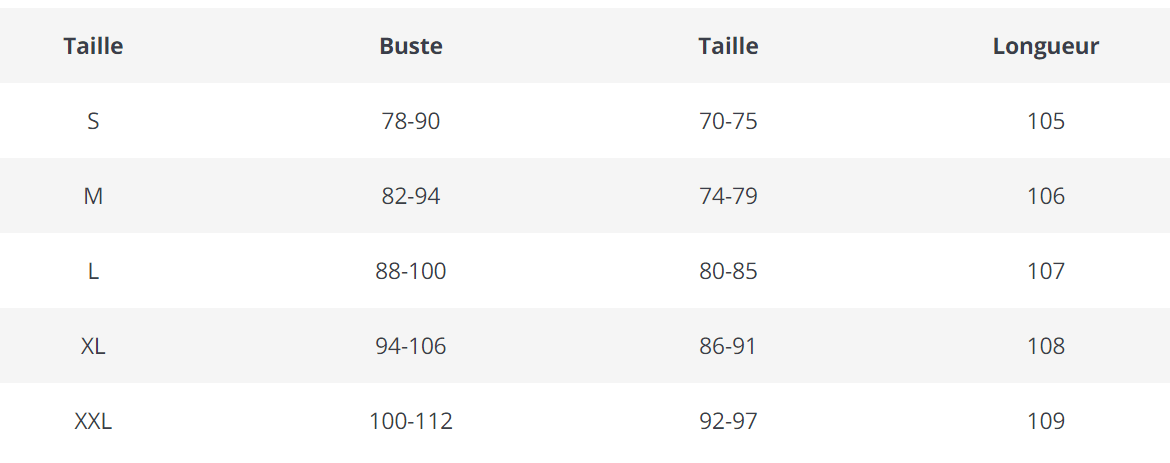Pick the 88-100 bust cell

410,271
